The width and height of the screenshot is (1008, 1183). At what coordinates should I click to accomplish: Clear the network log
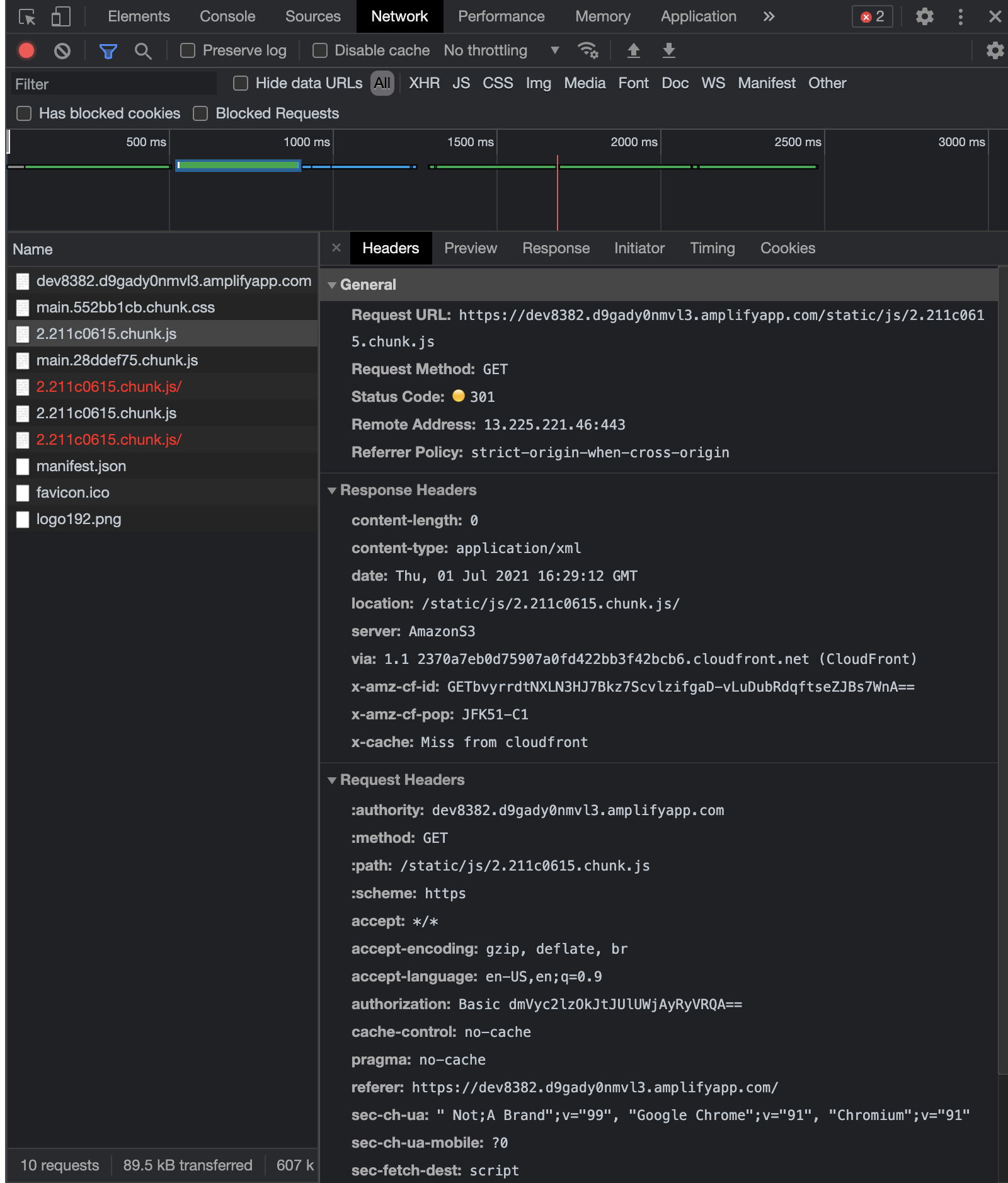(62, 50)
